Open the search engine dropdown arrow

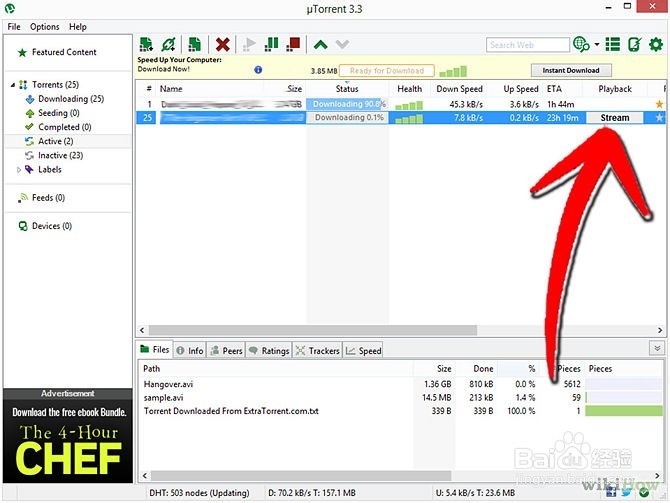(597, 44)
